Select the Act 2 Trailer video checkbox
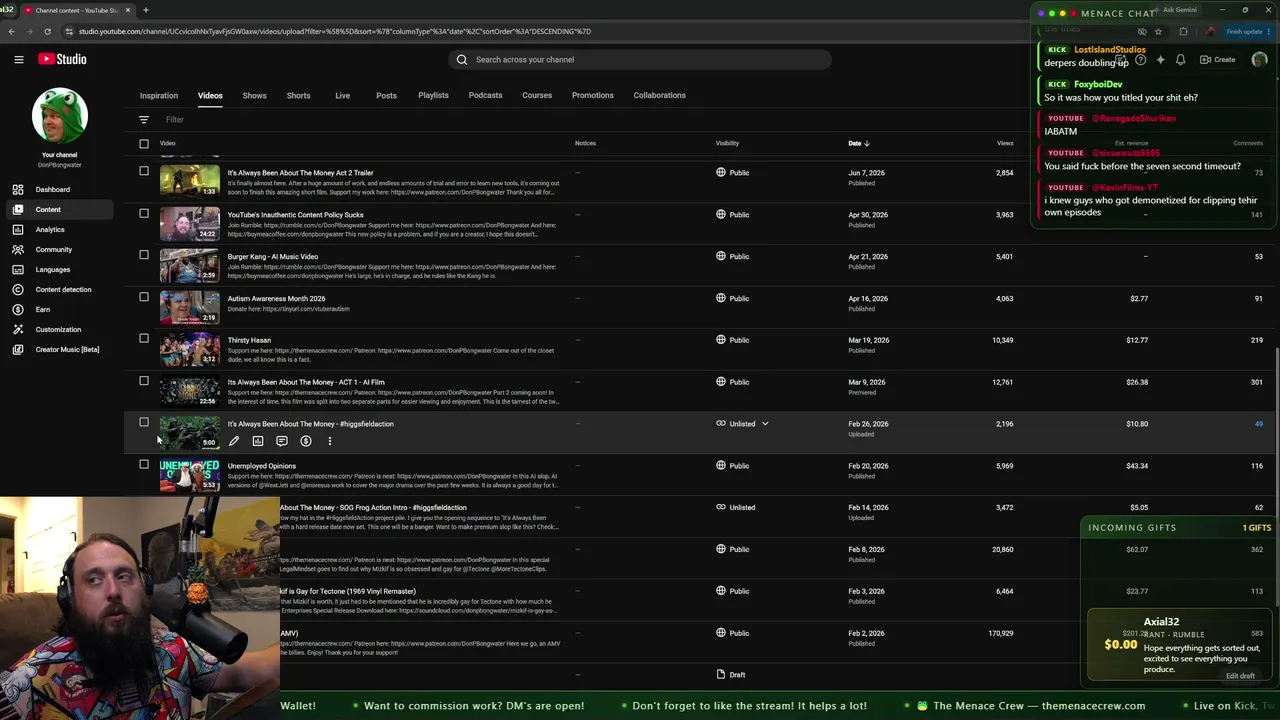1280x720 pixels. [144, 171]
